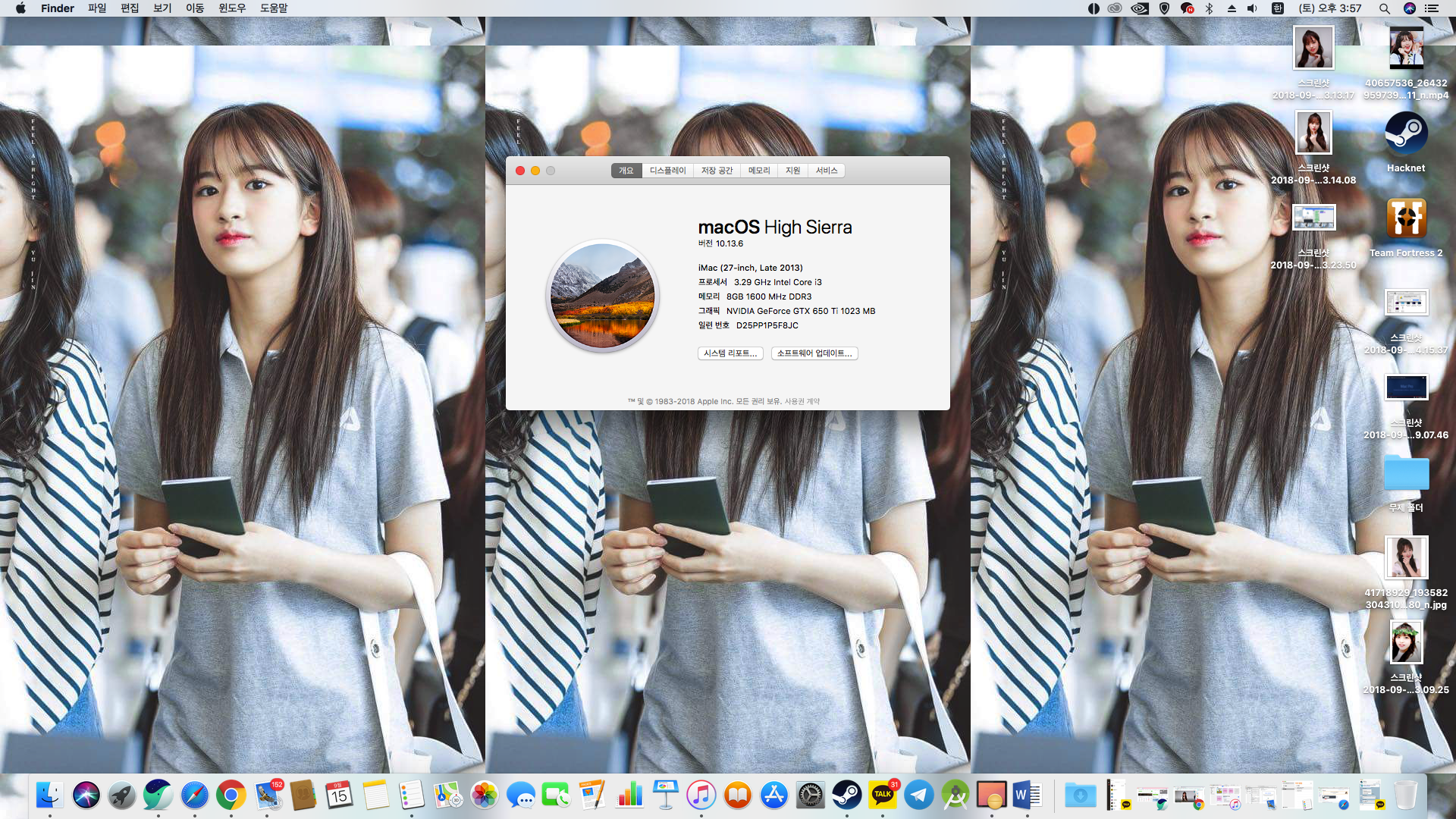Click the Bluetooth menu bar icon
The width and height of the screenshot is (1456, 819).
click(1210, 8)
